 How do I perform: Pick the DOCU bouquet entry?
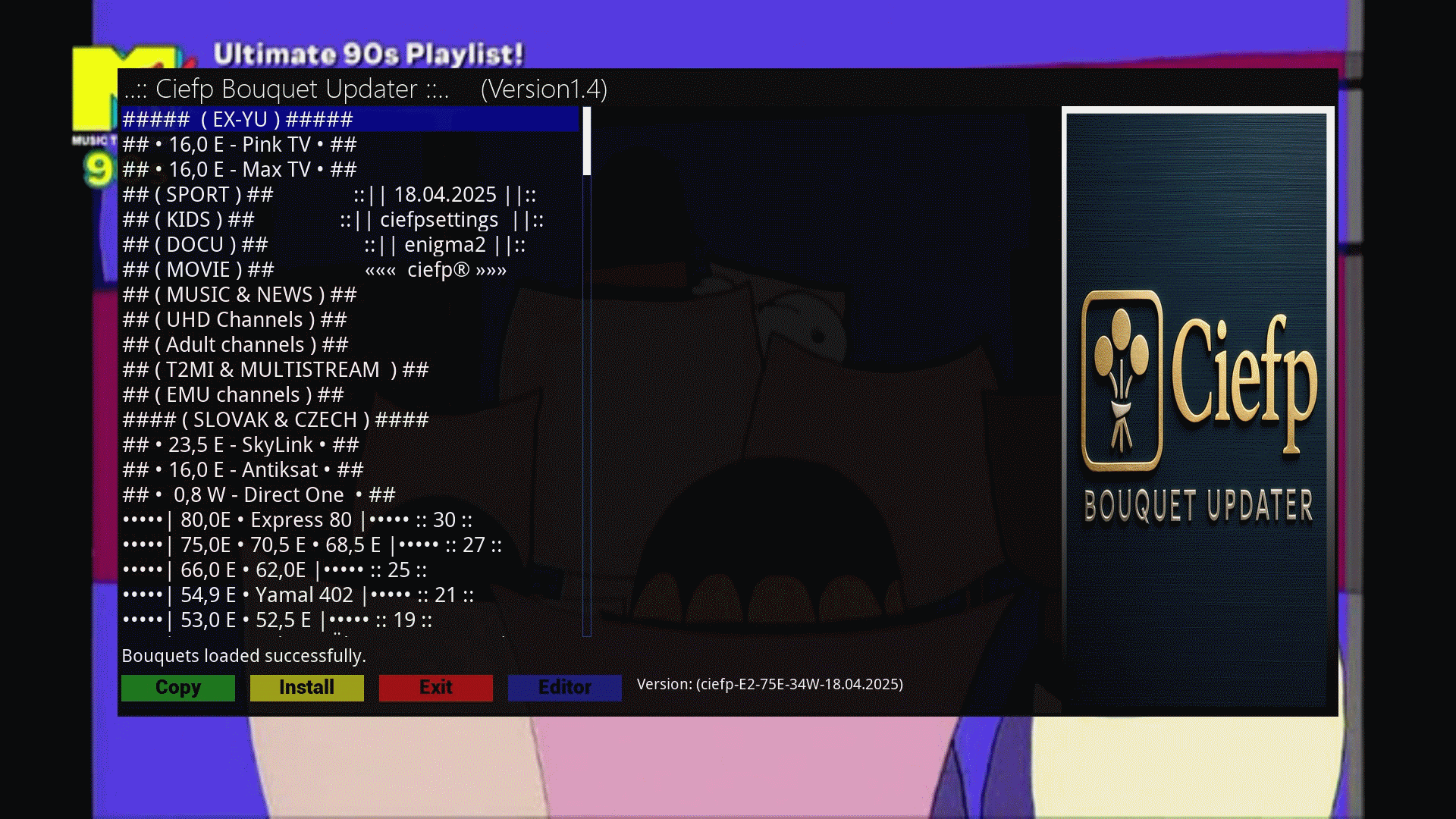point(195,245)
